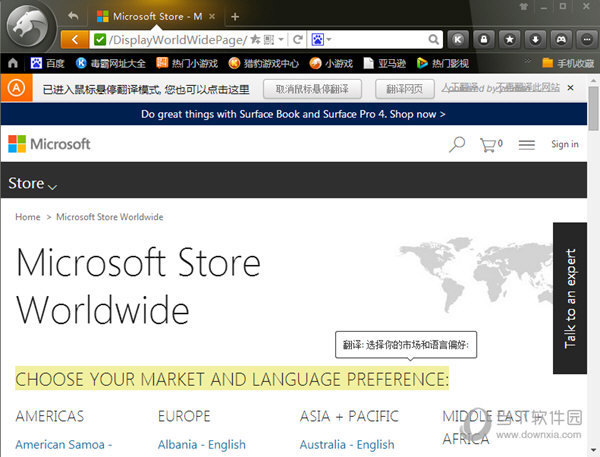Viewport: 600px width, 457px height.
Task: Click the Talk to an expert side tab
Action: [570, 298]
